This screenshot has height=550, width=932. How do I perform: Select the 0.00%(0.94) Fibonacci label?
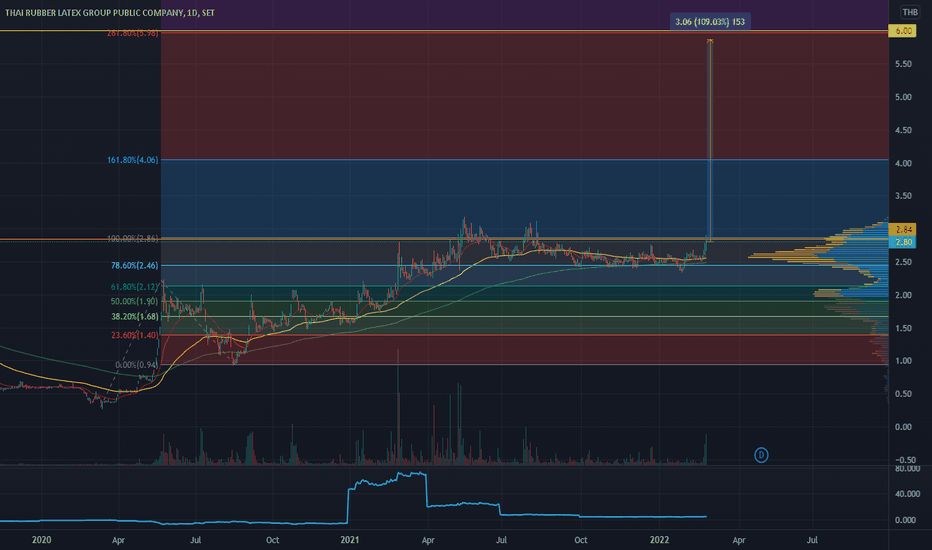pos(136,365)
